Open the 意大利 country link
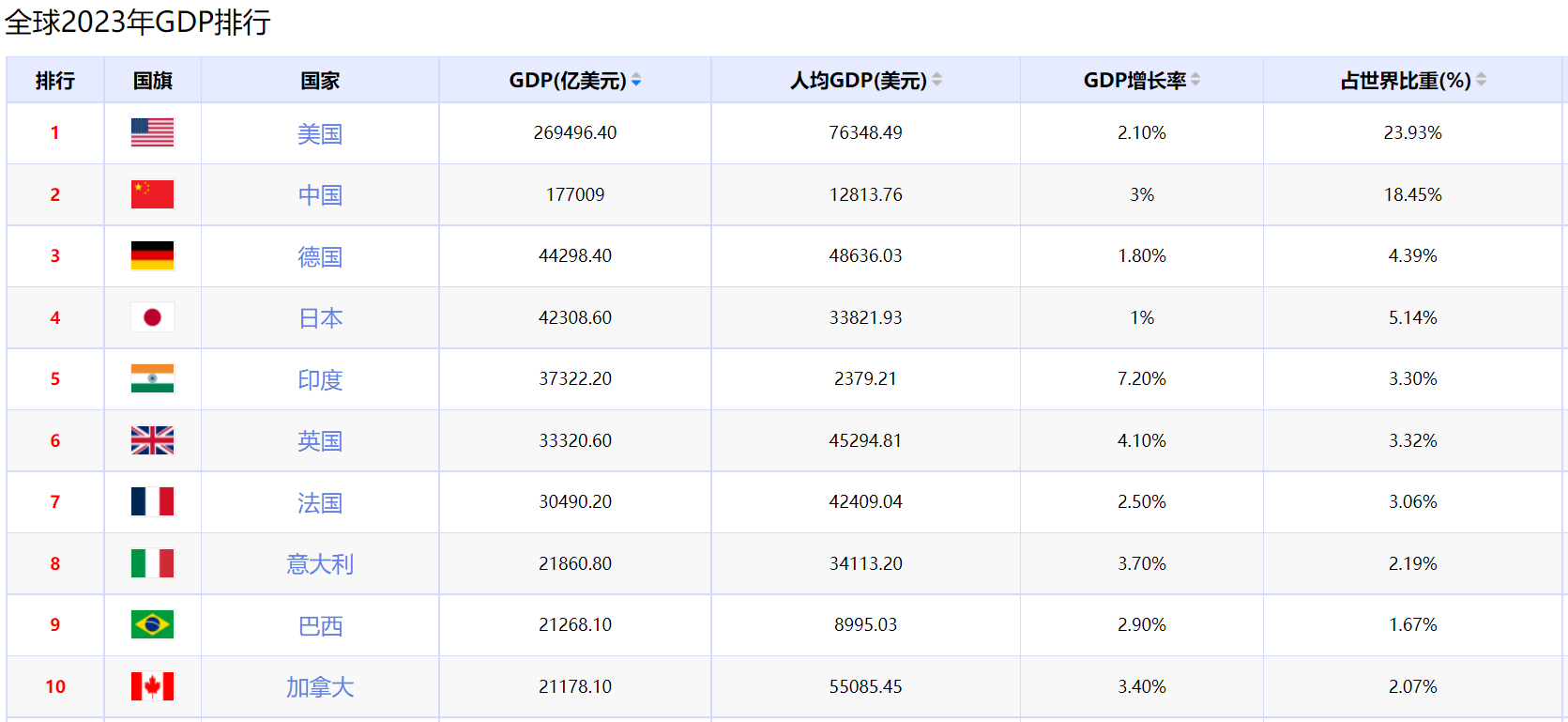This screenshot has height=722, width=1568. click(x=320, y=564)
